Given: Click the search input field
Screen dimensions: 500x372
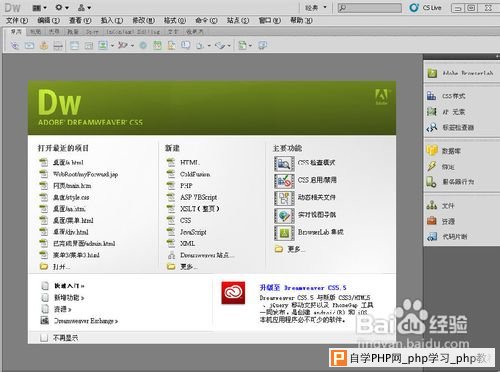Looking at the screenshot, I should 369,8.
